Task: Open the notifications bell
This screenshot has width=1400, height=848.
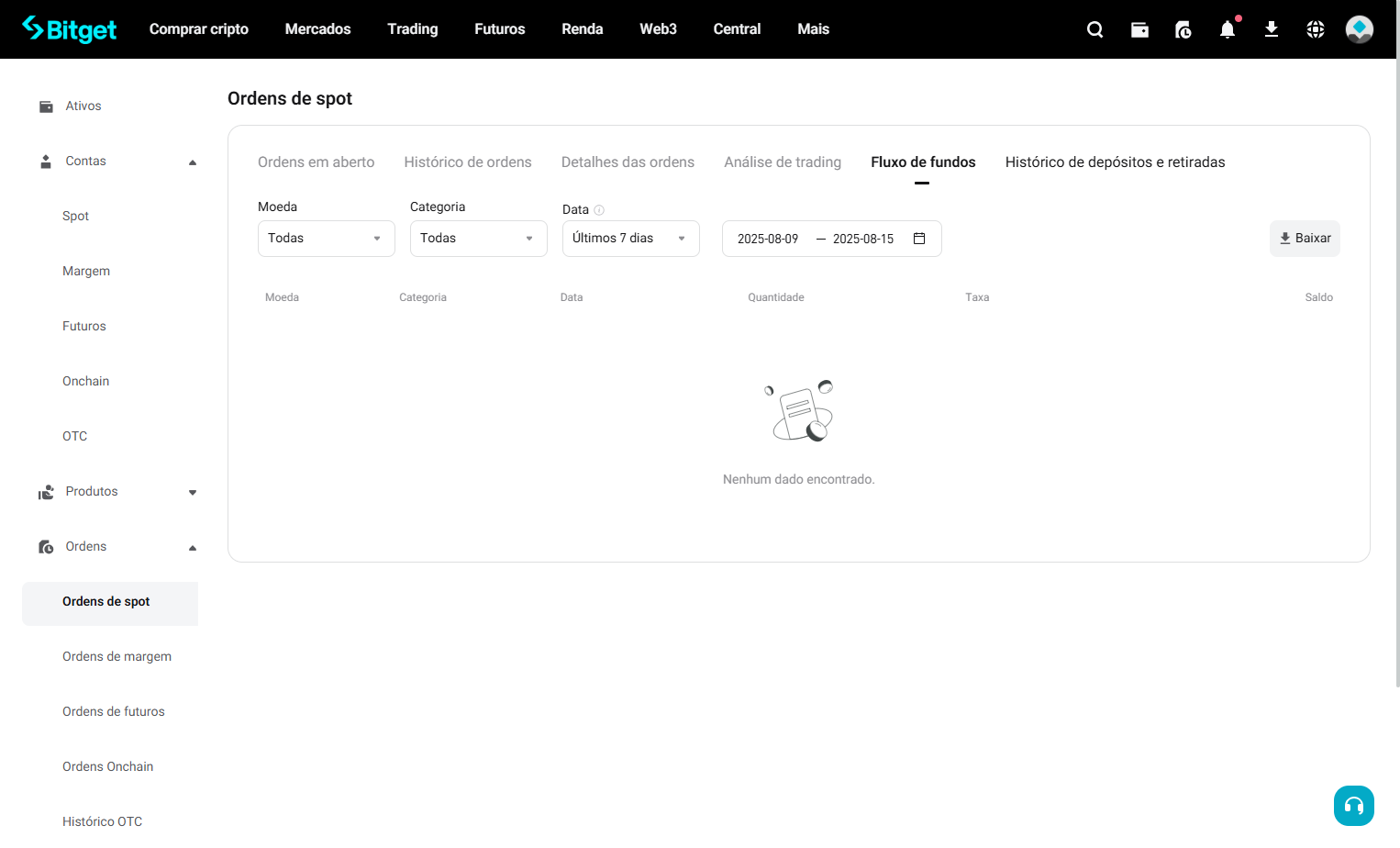Action: [x=1228, y=29]
